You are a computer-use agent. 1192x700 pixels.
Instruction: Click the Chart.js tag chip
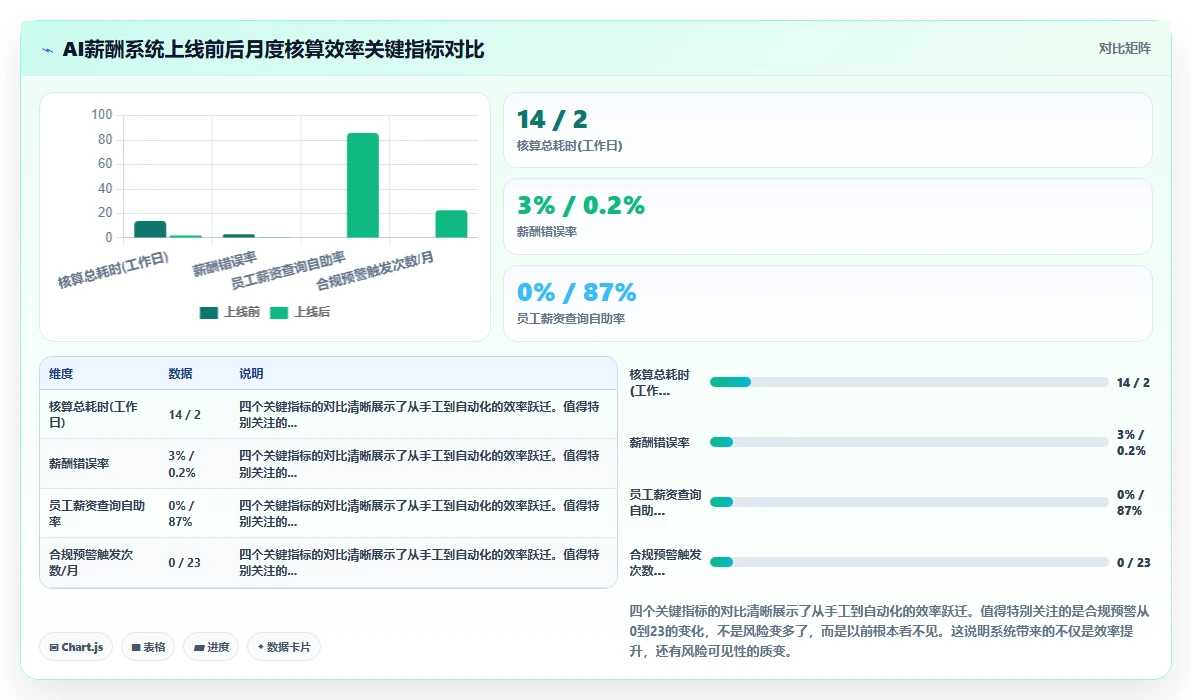tap(76, 647)
